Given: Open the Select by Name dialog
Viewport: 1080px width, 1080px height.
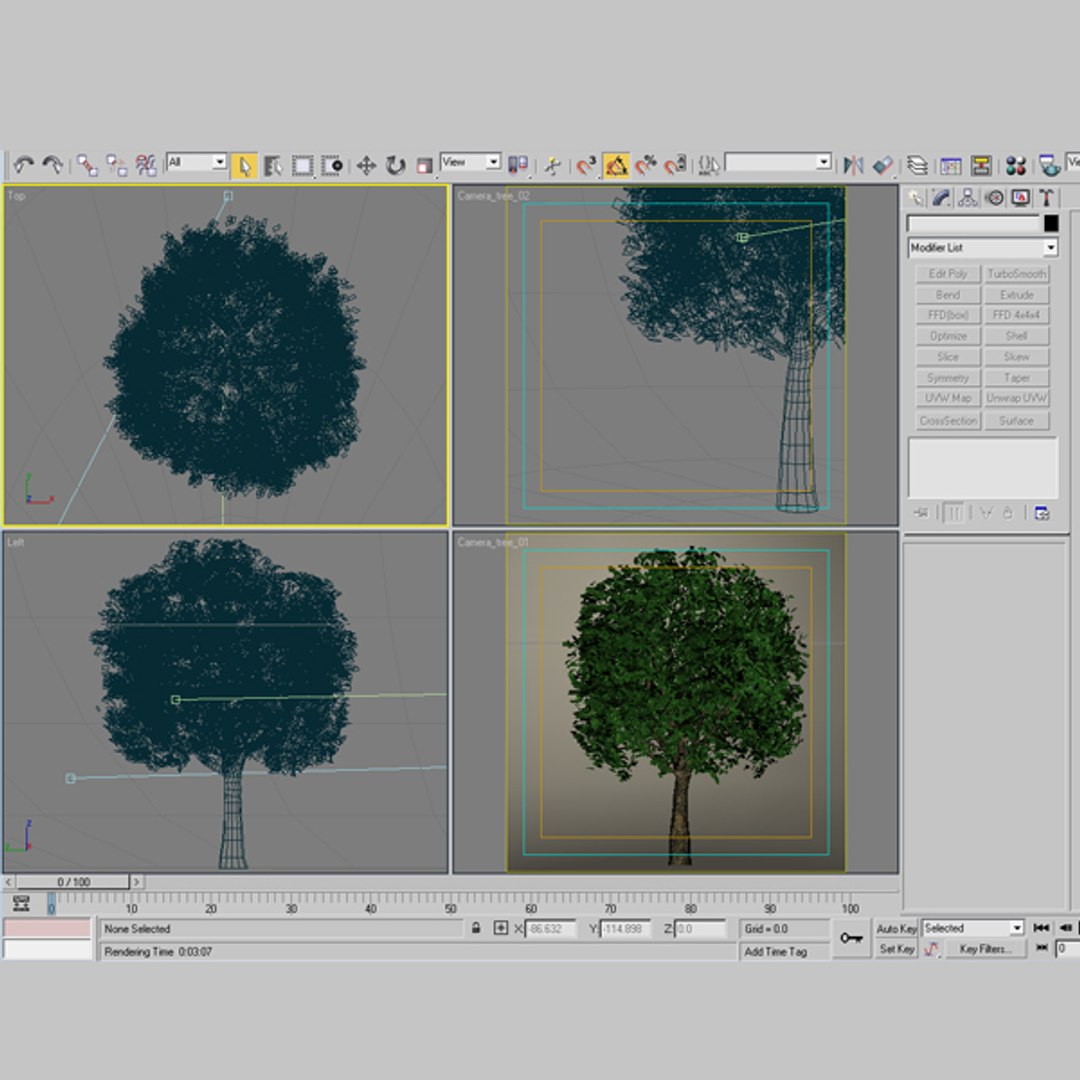Looking at the screenshot, I should coord(273,165).
